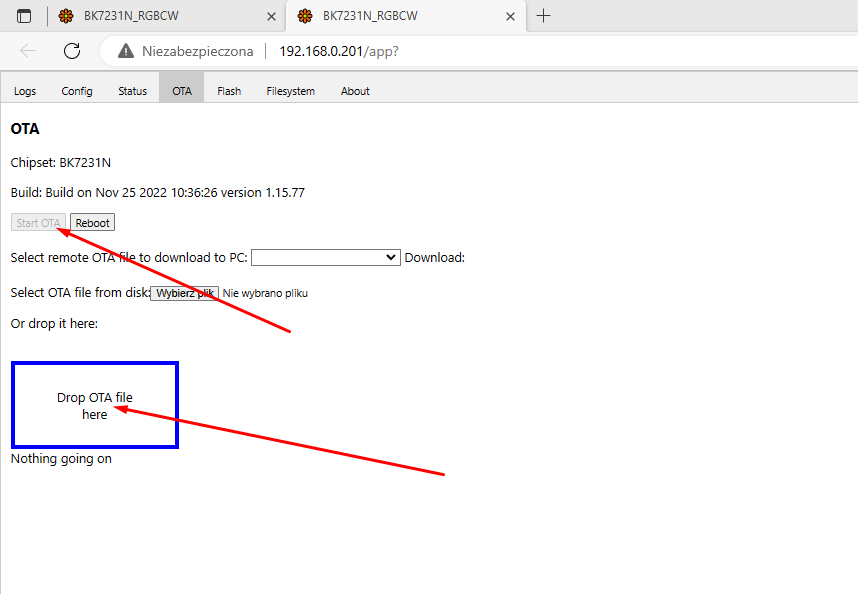858x594 pixels.
Task: Open the Flash tab
Action: pos(229,91)
